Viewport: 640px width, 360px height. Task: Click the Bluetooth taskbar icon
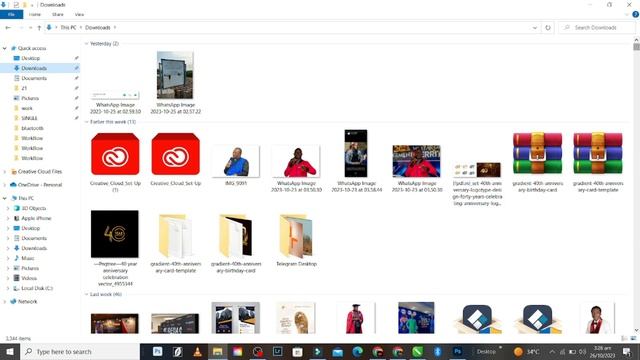pyautogui.click(x=438, y=351)
